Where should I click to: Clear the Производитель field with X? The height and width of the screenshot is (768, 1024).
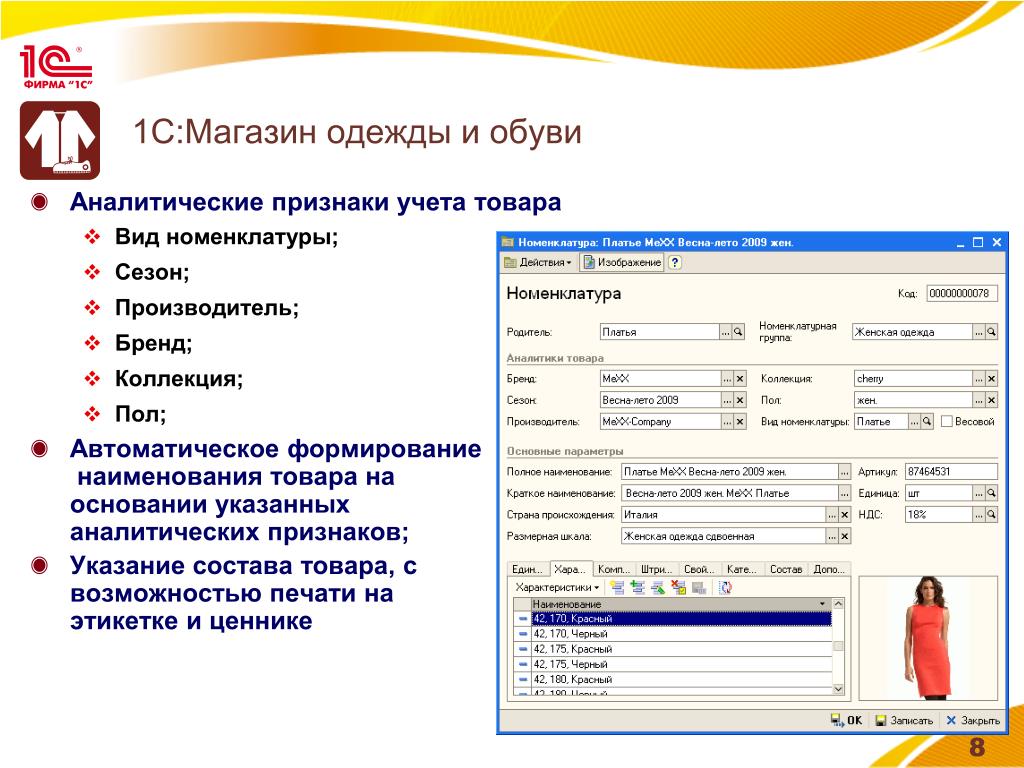[x=740, y=421]
